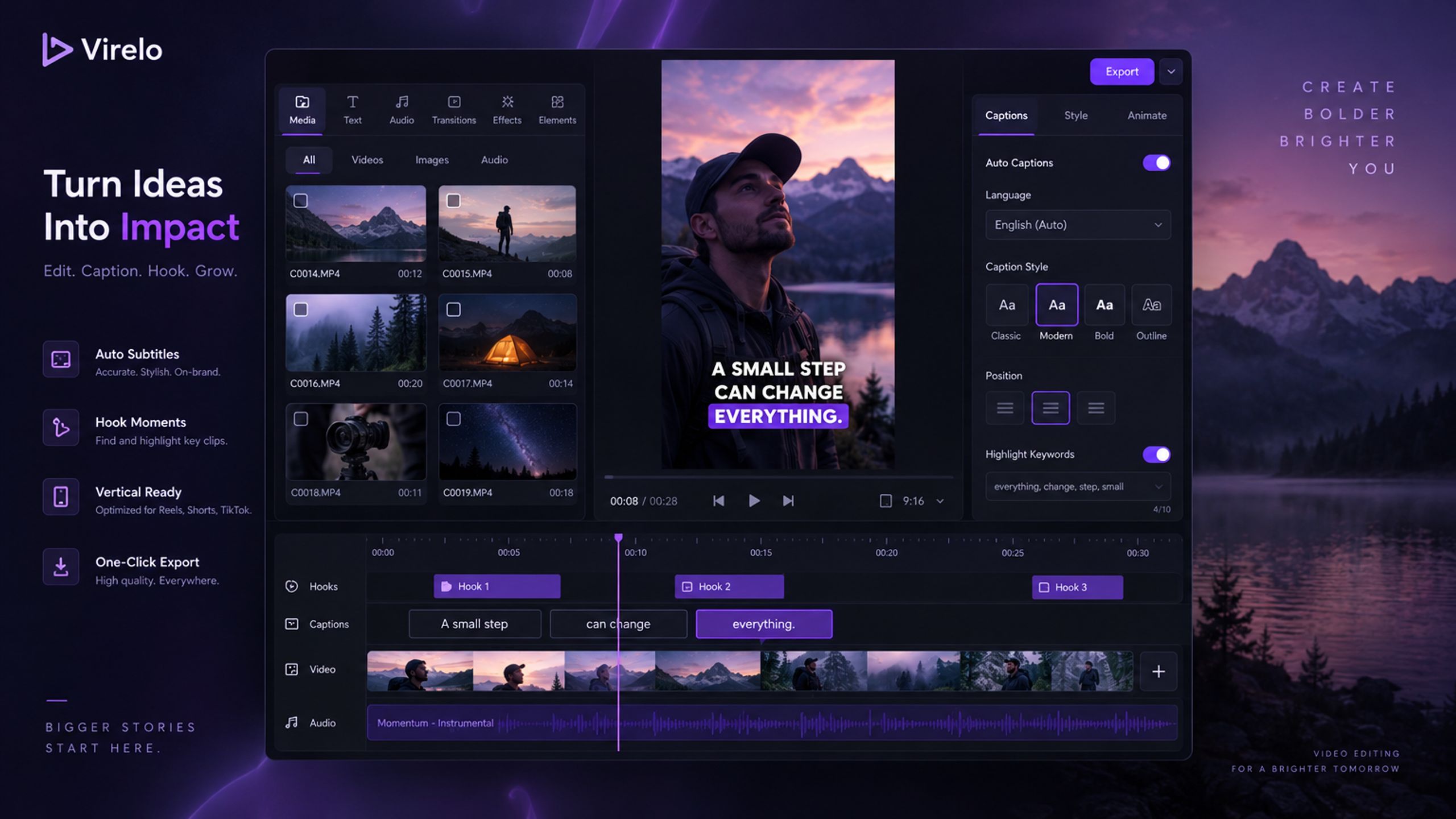Image resolution: width=1456 pixels, height=819 pixels.
Task: Filter media library by Audio
Action: point(494,160)
